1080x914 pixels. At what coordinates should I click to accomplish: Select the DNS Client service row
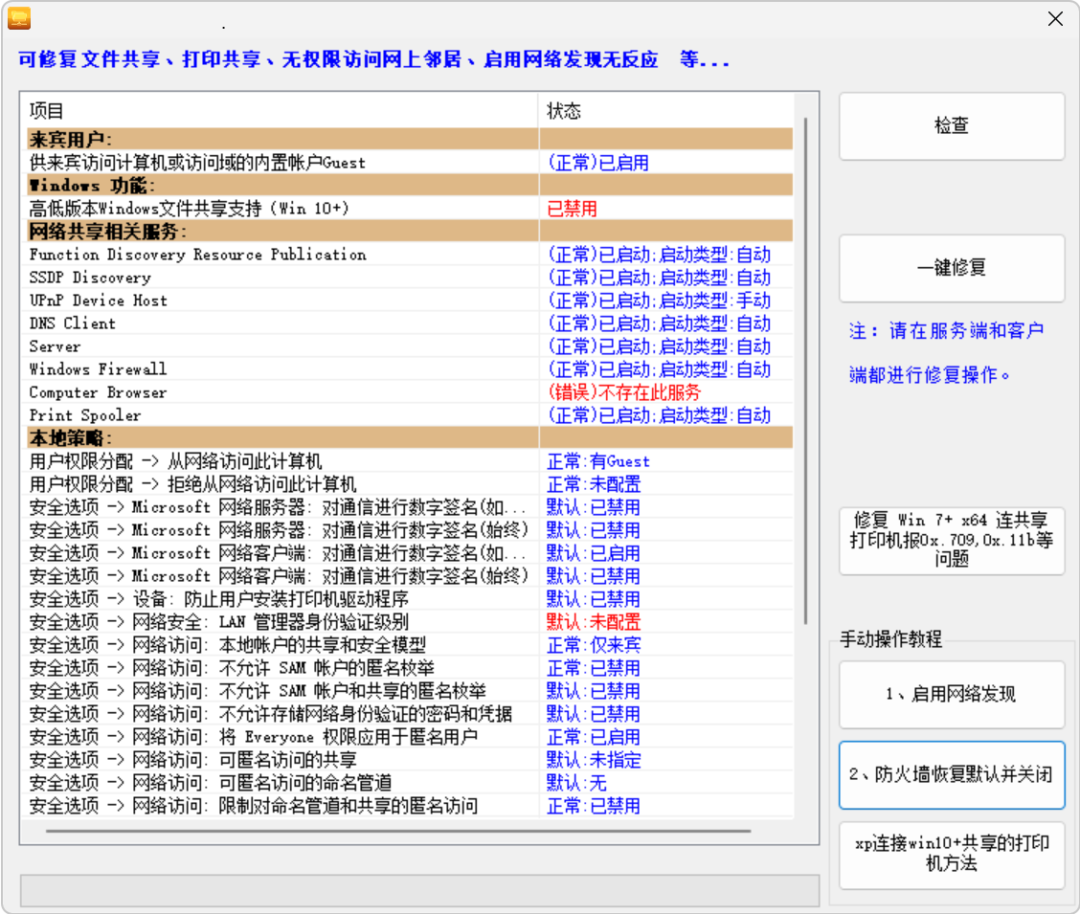pos(411,323)
